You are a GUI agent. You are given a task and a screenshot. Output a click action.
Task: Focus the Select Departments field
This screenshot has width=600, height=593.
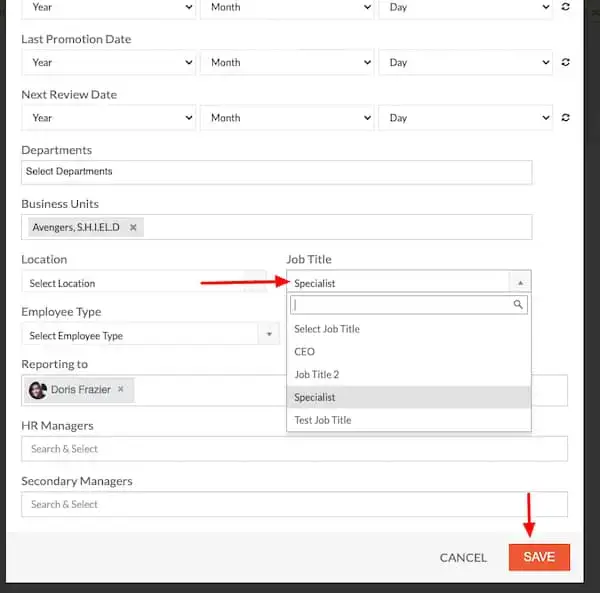pos(276,172)
